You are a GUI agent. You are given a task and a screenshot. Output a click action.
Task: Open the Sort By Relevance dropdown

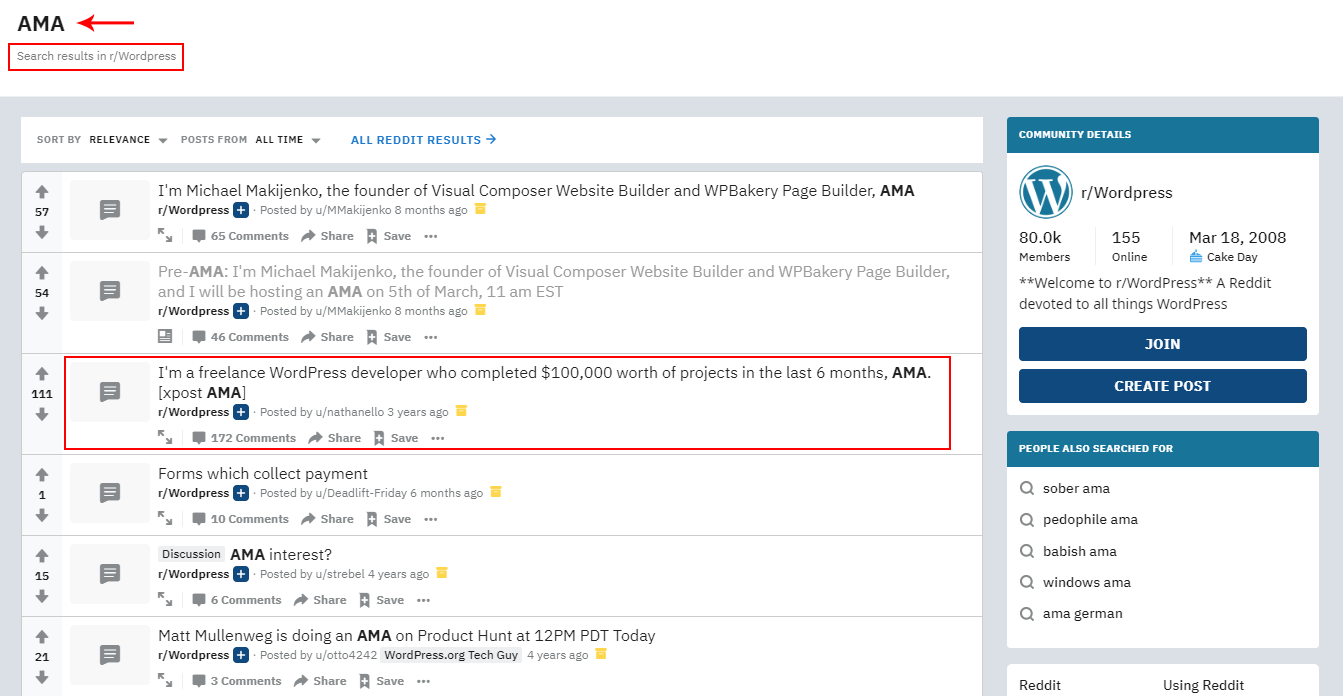coord(128,140)
